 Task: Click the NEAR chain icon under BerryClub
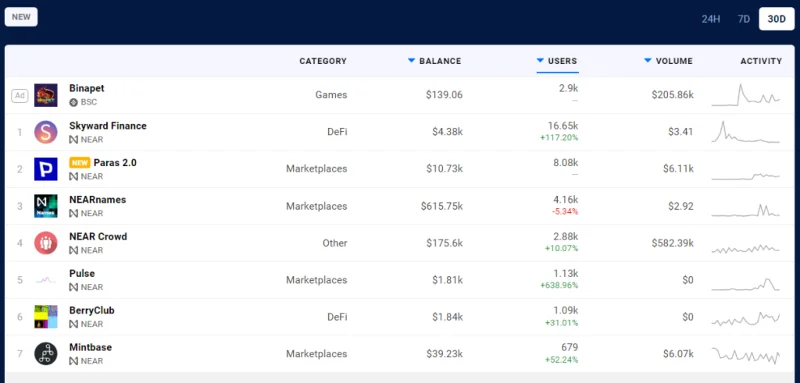click(x=73, y=324)
